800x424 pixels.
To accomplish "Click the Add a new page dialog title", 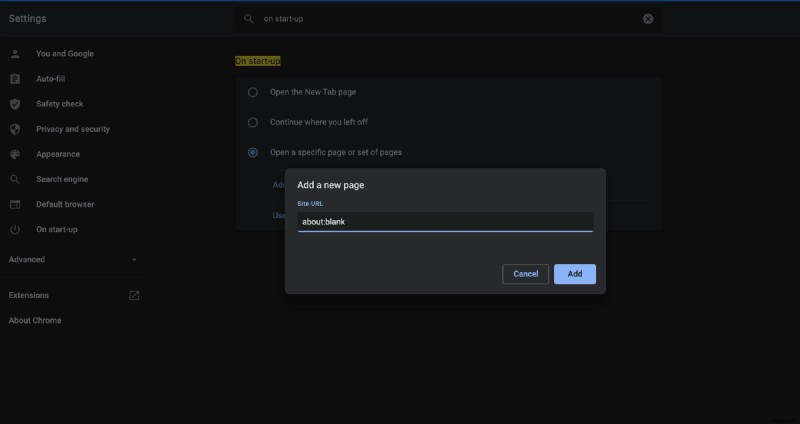I will coord(331,185).
